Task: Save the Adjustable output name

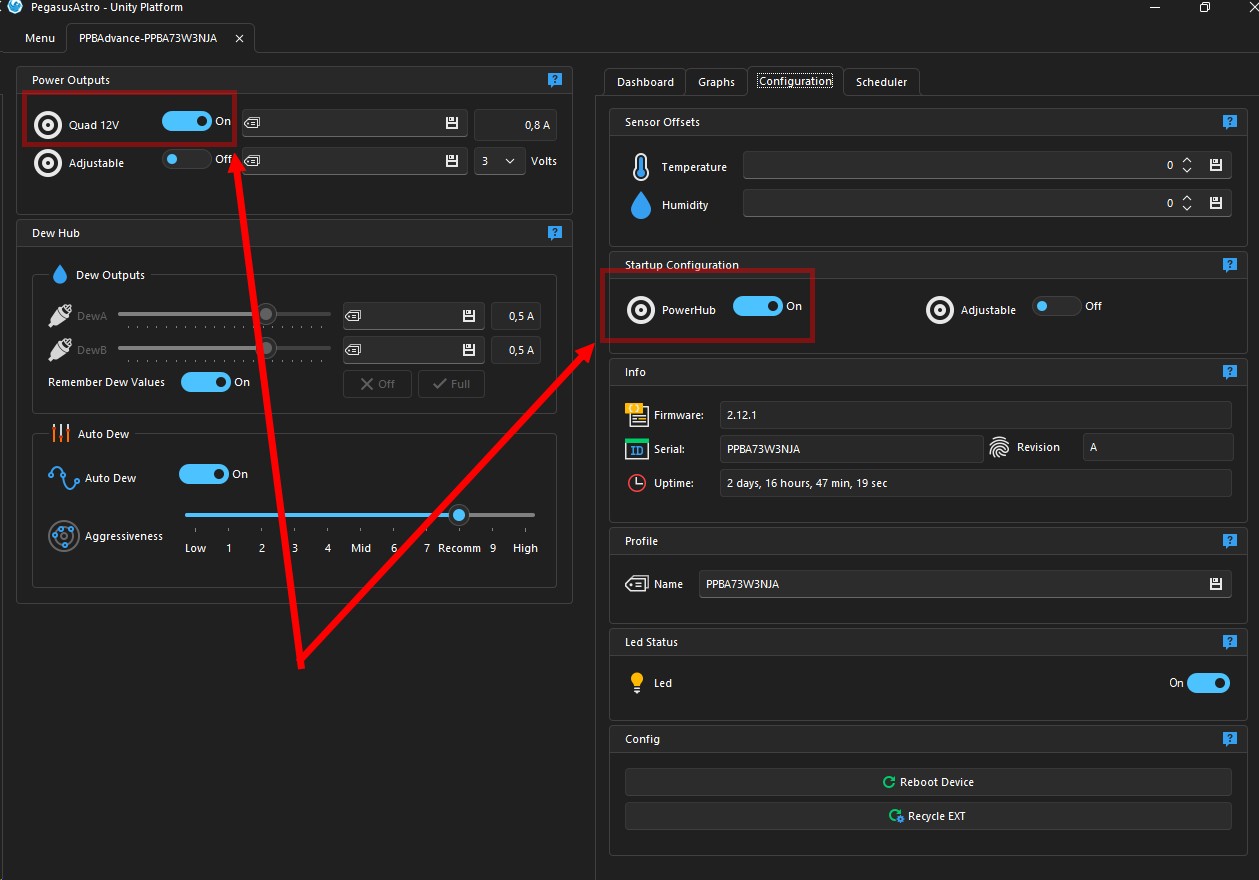Action: tap(452, 161)
